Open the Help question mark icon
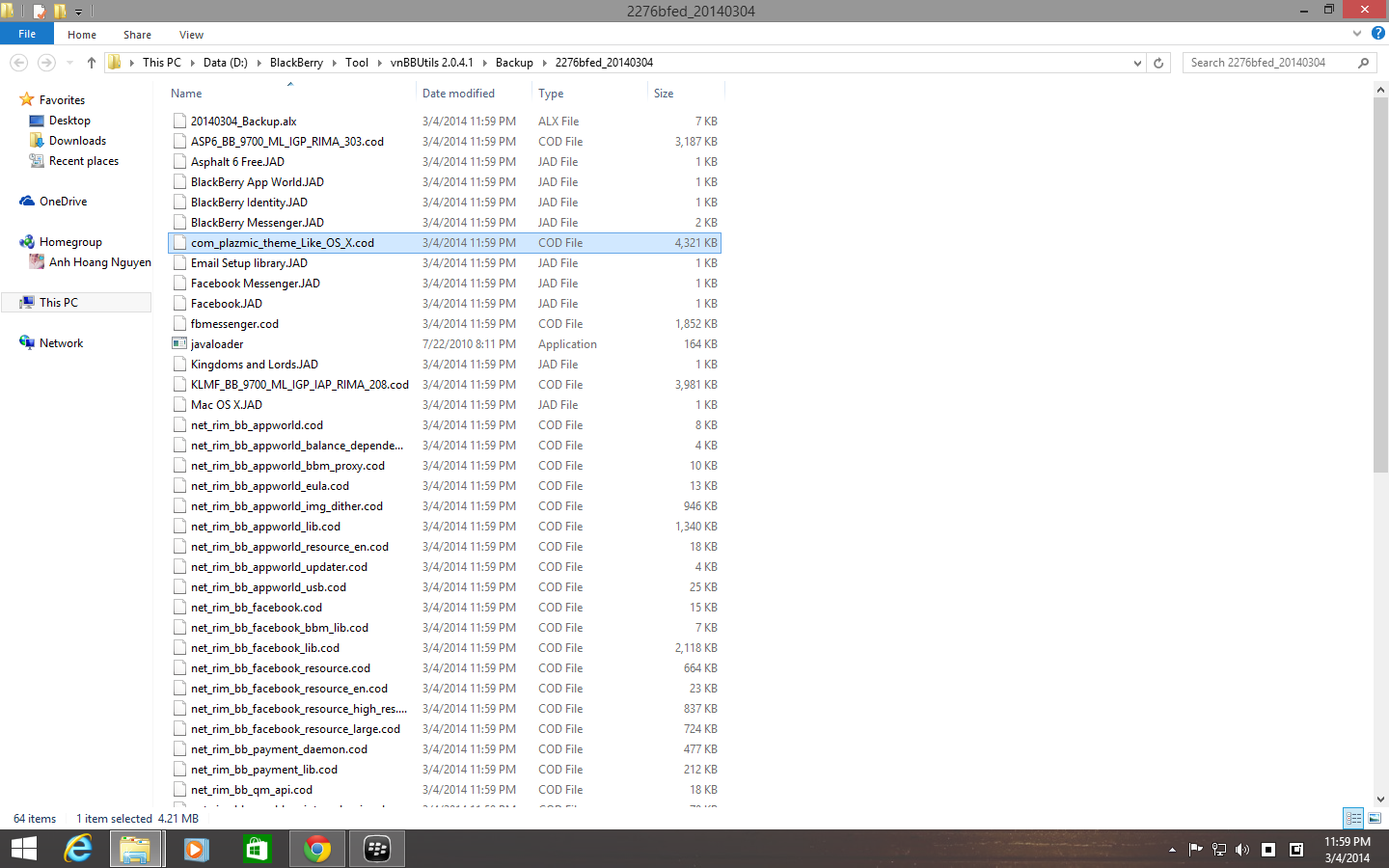1389x868 pixels. pos(1377,34)
